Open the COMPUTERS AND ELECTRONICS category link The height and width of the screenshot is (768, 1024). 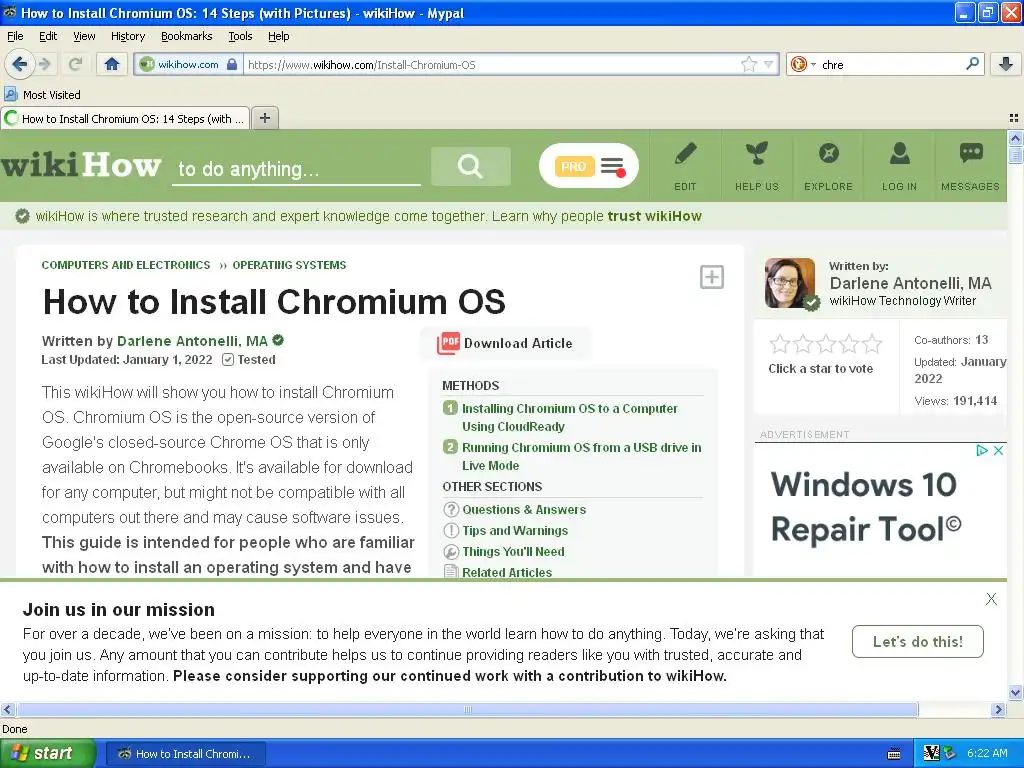click(126, 264)
